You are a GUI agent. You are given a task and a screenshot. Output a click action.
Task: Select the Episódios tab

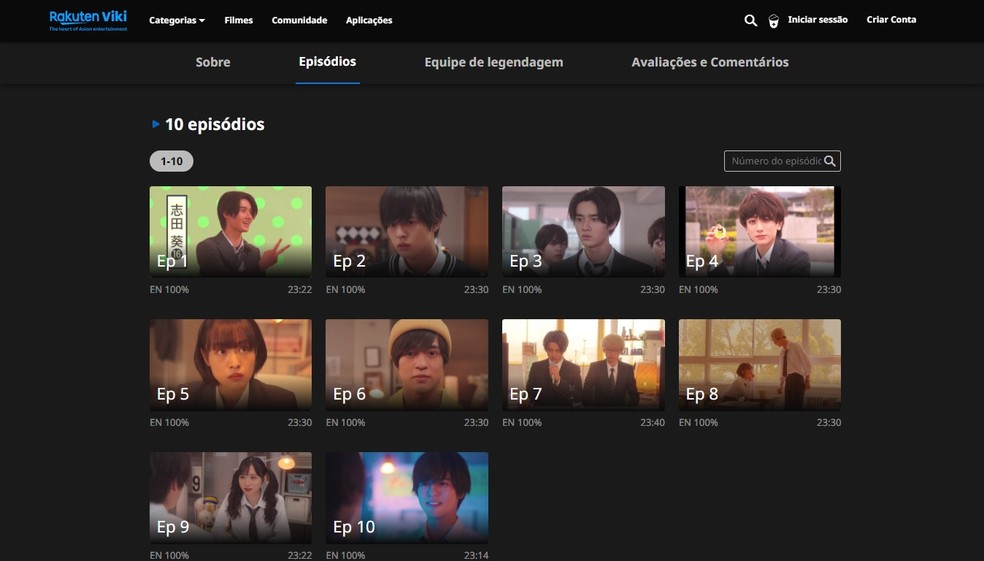(328, 62)
